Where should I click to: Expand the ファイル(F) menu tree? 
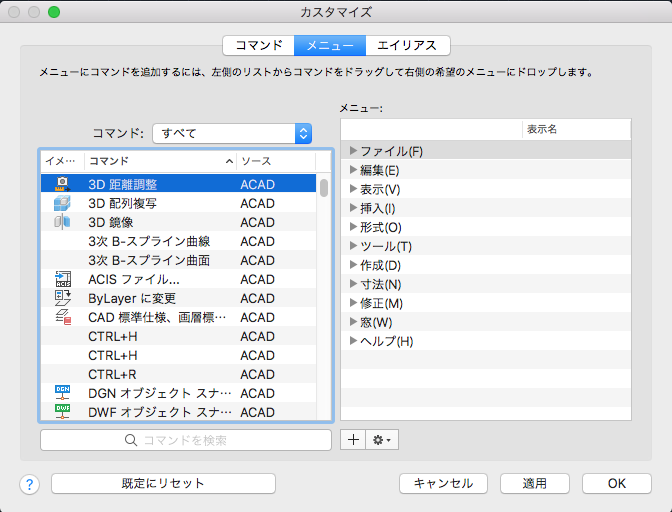(353, 151)
